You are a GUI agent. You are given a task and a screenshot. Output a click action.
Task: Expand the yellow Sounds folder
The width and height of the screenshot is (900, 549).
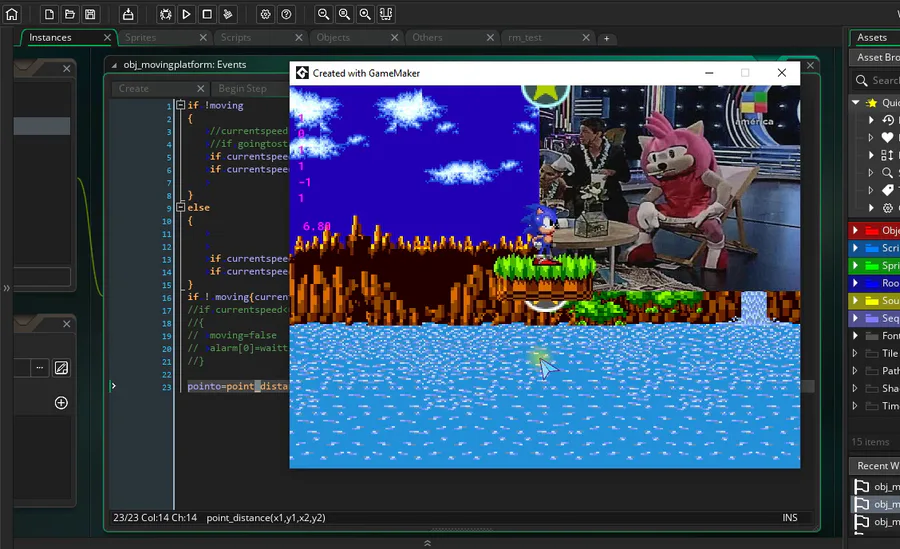pos(855,300)
